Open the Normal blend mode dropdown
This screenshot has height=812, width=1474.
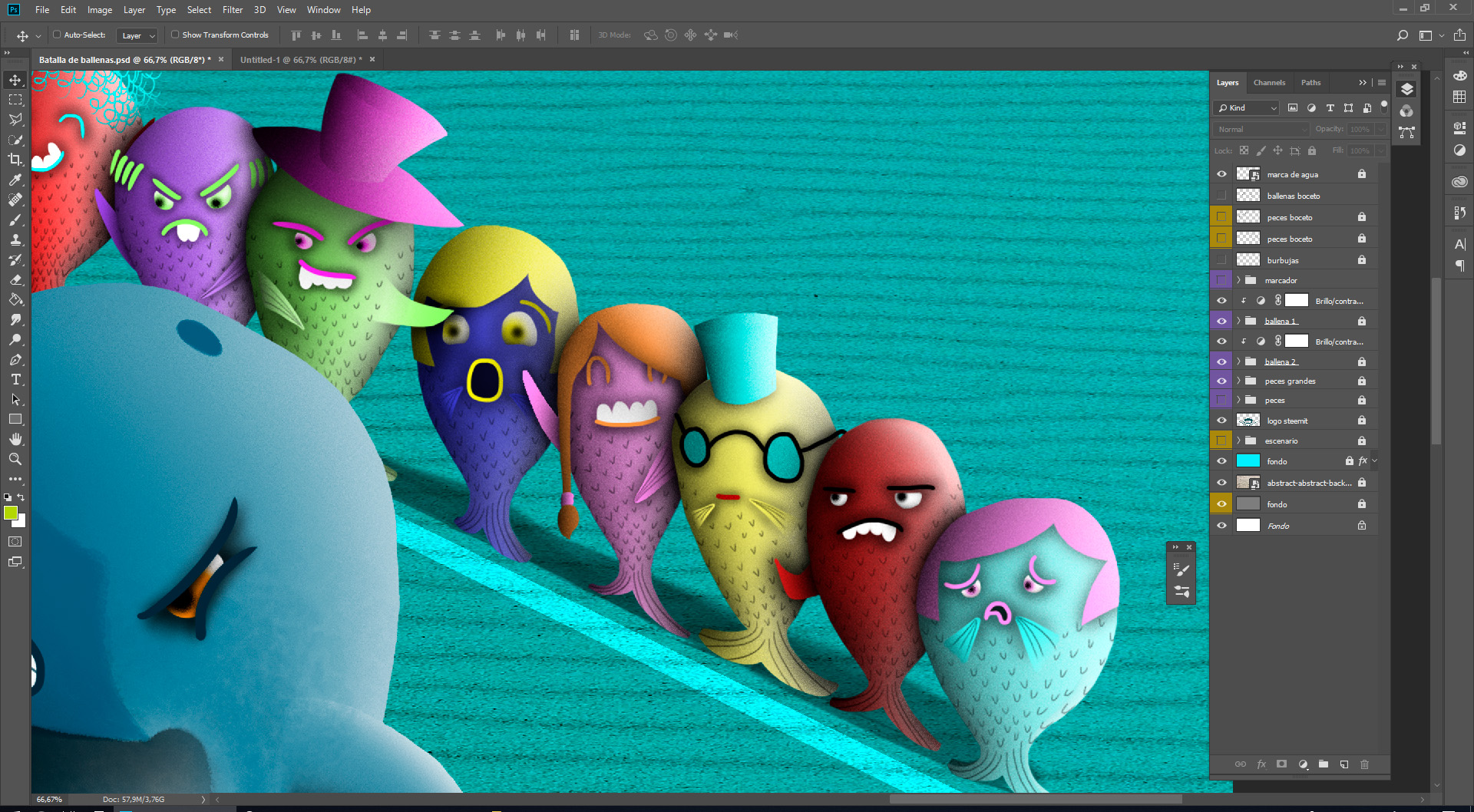pos(1261,129)
